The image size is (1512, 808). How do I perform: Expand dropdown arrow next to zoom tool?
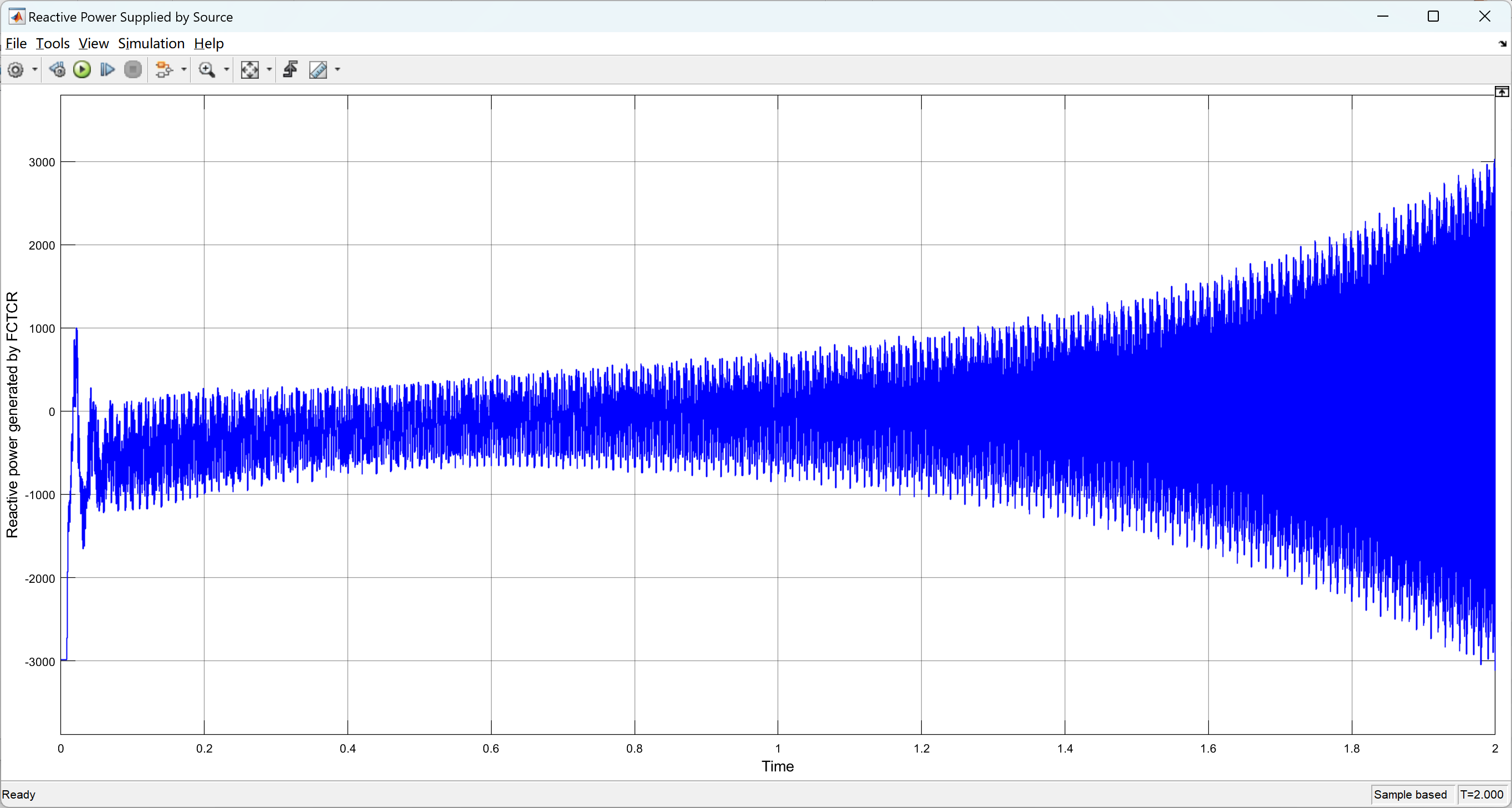[227, 70]
